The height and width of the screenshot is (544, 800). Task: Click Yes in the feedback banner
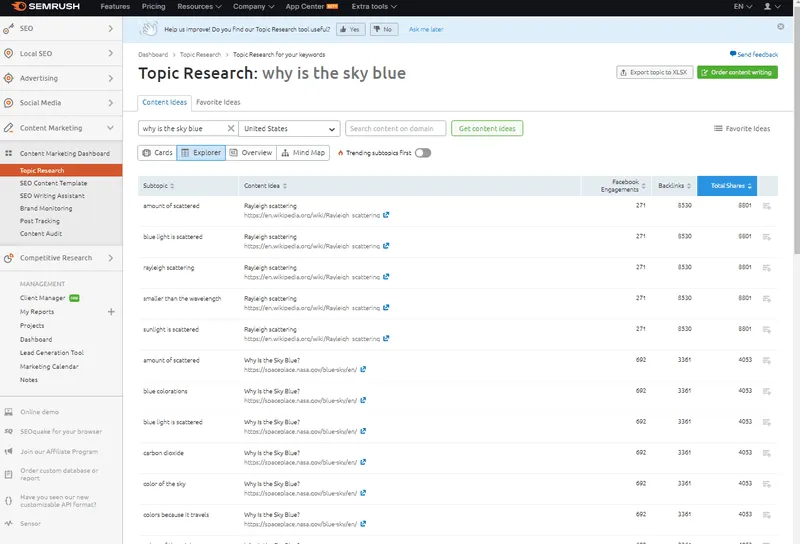click(x=350, y=29)
